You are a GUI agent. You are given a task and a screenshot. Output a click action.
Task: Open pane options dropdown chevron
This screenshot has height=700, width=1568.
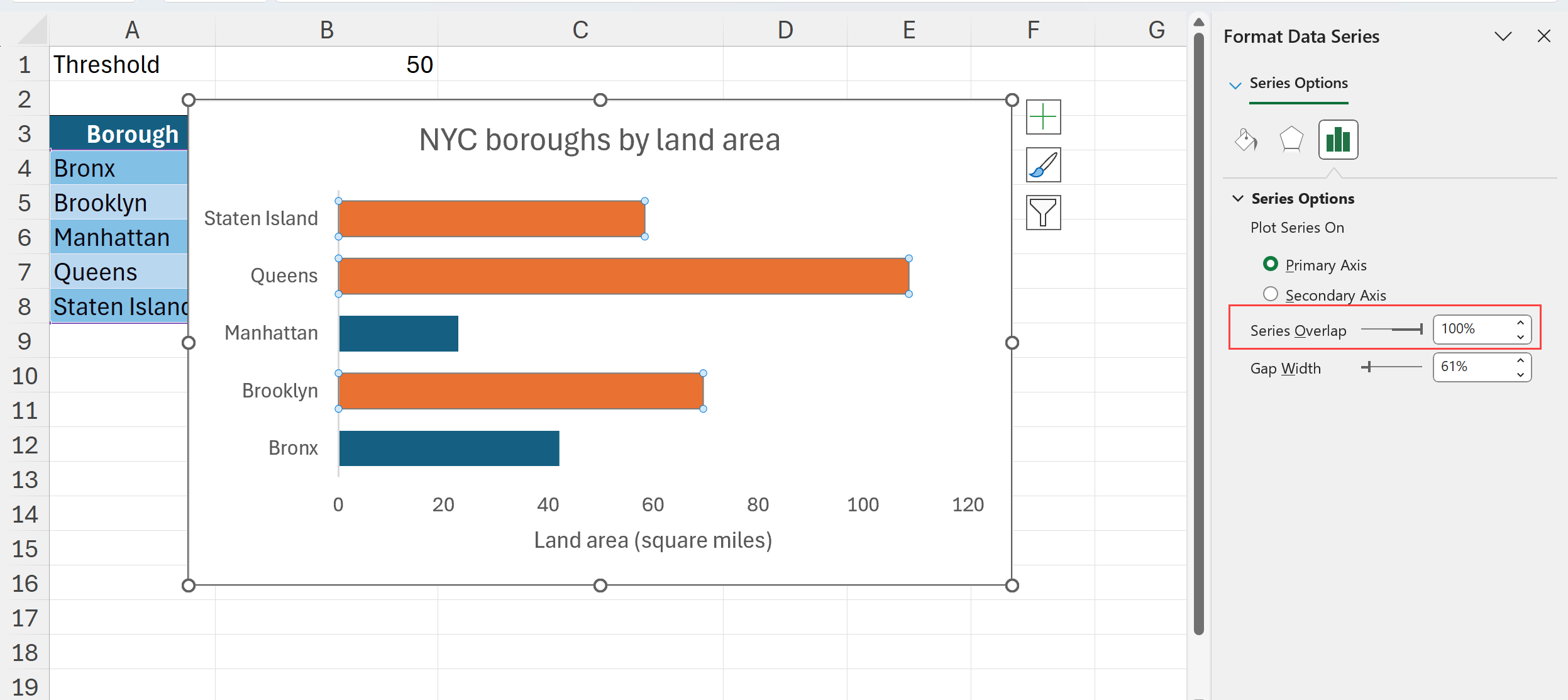point(1503,36)
